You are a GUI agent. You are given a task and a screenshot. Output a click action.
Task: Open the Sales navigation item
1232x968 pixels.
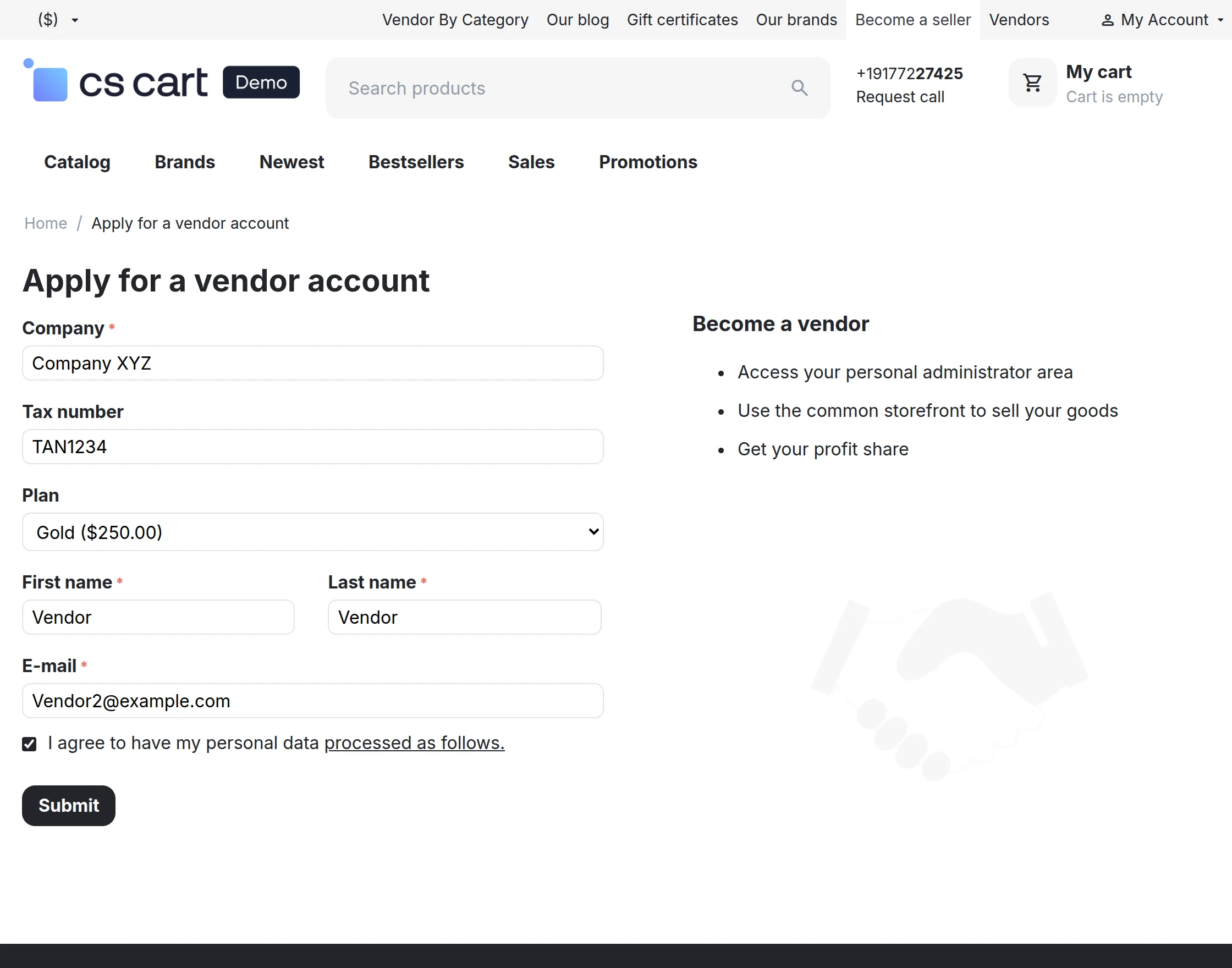[531, 162]
